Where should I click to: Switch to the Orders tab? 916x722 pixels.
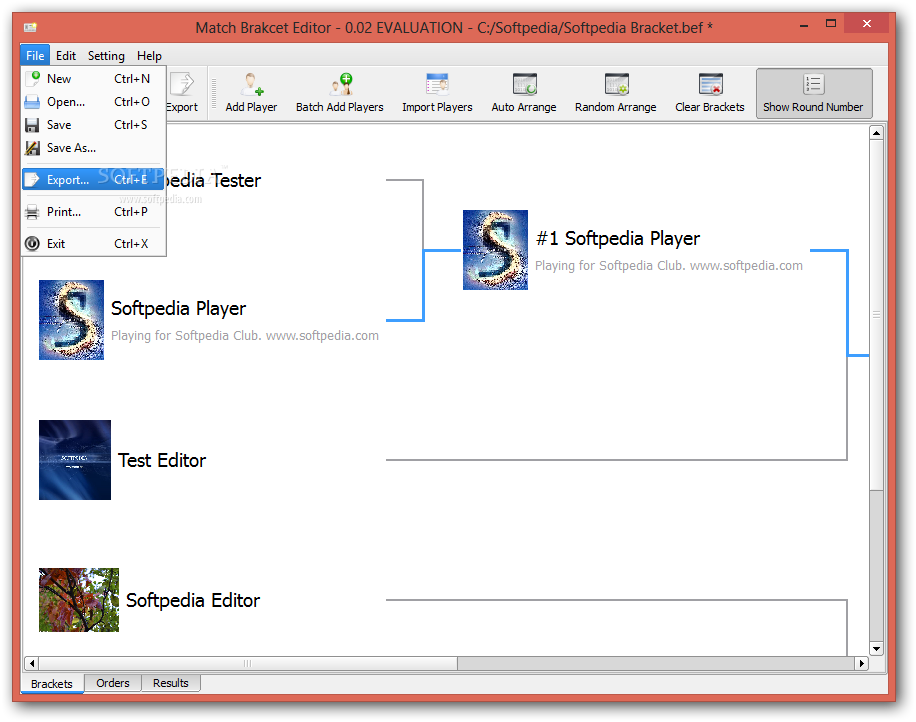point(113,683)
